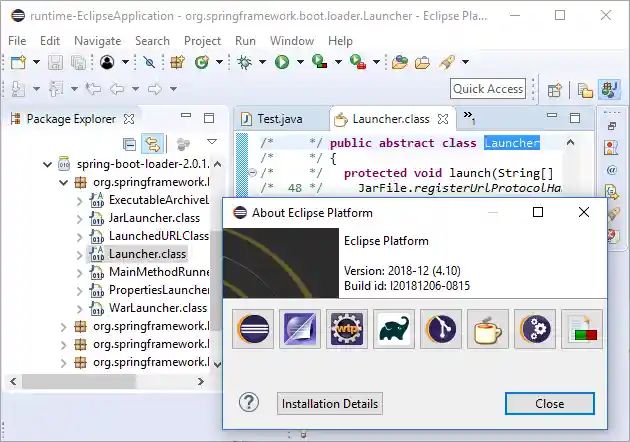630x442 pixels.
Task: Switch to the Test.java editor tab
Action: 279,119
